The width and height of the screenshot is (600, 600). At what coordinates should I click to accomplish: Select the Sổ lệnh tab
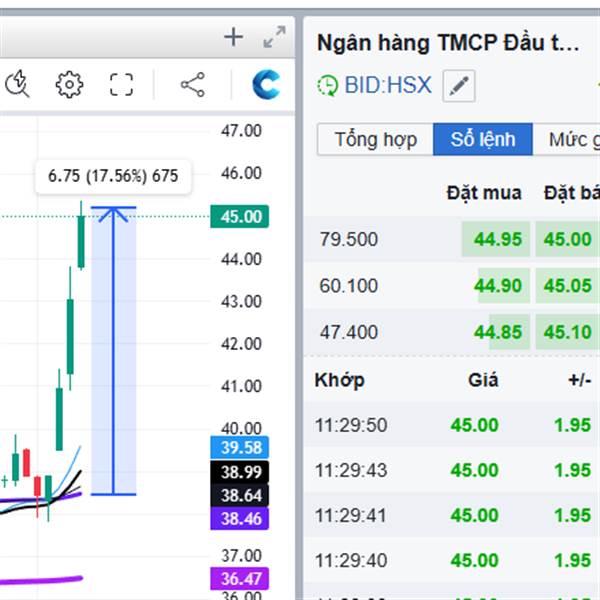(483, 139)
